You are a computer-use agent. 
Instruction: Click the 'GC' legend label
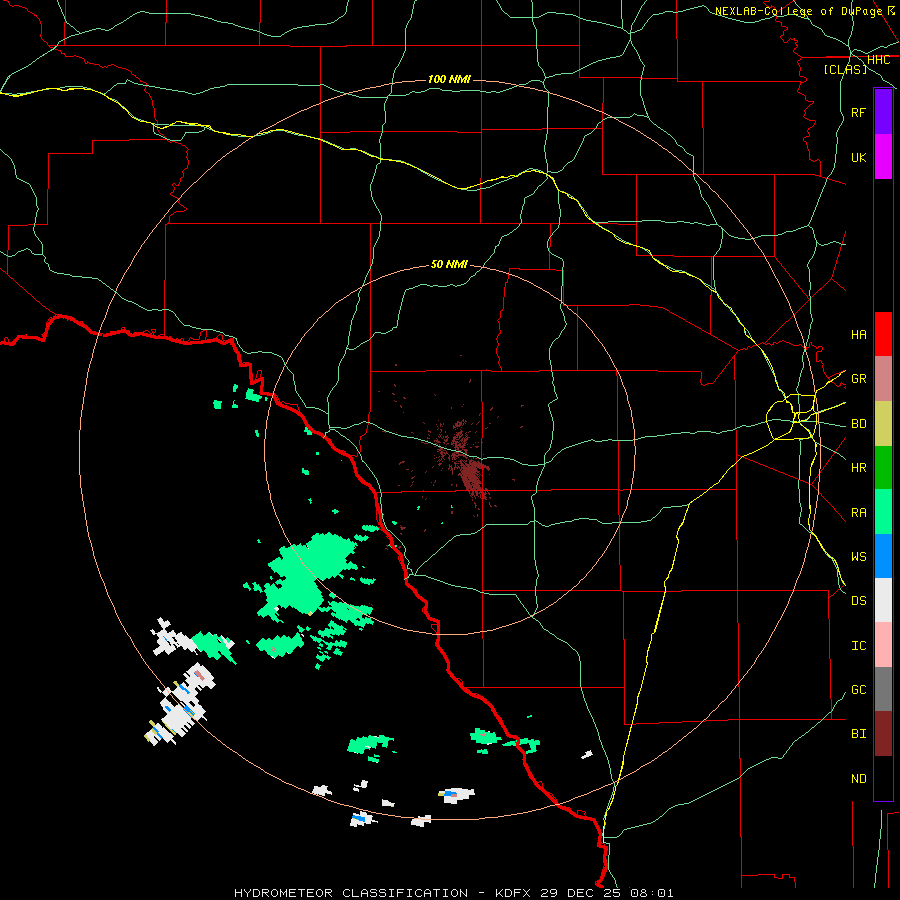click(x=858, y=690)
